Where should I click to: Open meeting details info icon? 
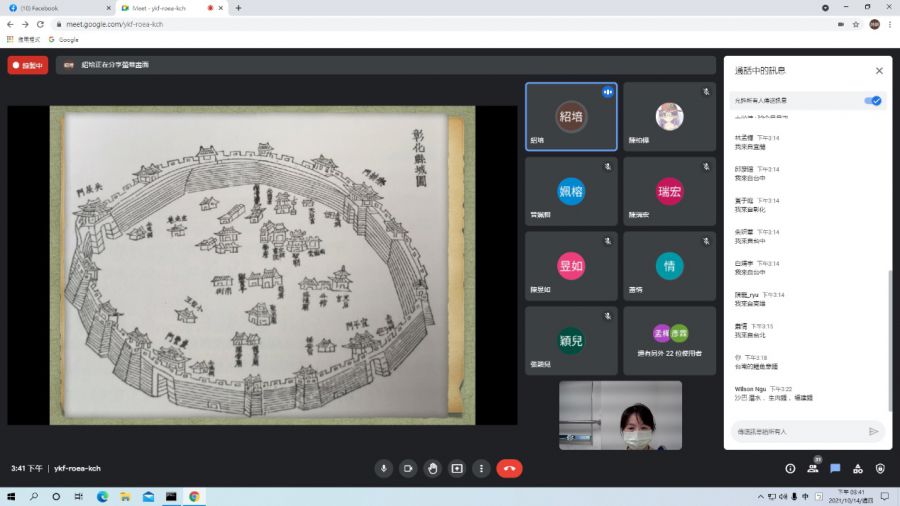click(790, 468)
